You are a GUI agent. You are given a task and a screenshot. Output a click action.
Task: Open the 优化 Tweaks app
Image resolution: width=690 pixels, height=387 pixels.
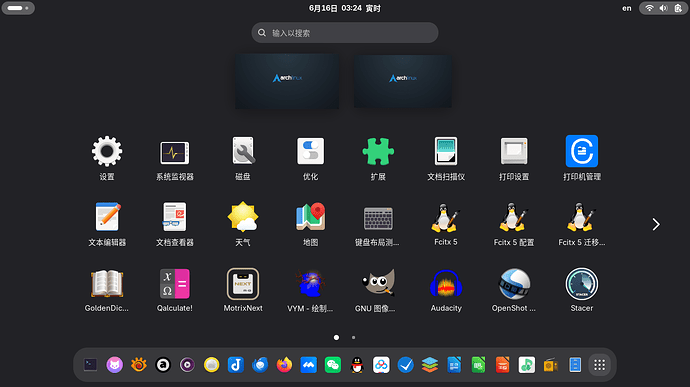pyautogui.click(x=311, y=151)
